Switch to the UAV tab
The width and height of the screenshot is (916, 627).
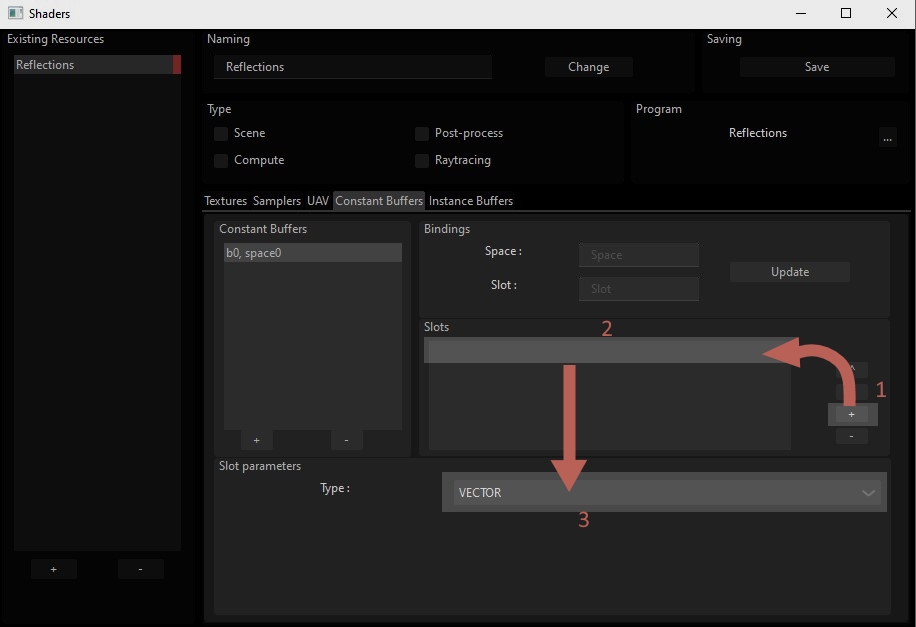click(318, 201)
